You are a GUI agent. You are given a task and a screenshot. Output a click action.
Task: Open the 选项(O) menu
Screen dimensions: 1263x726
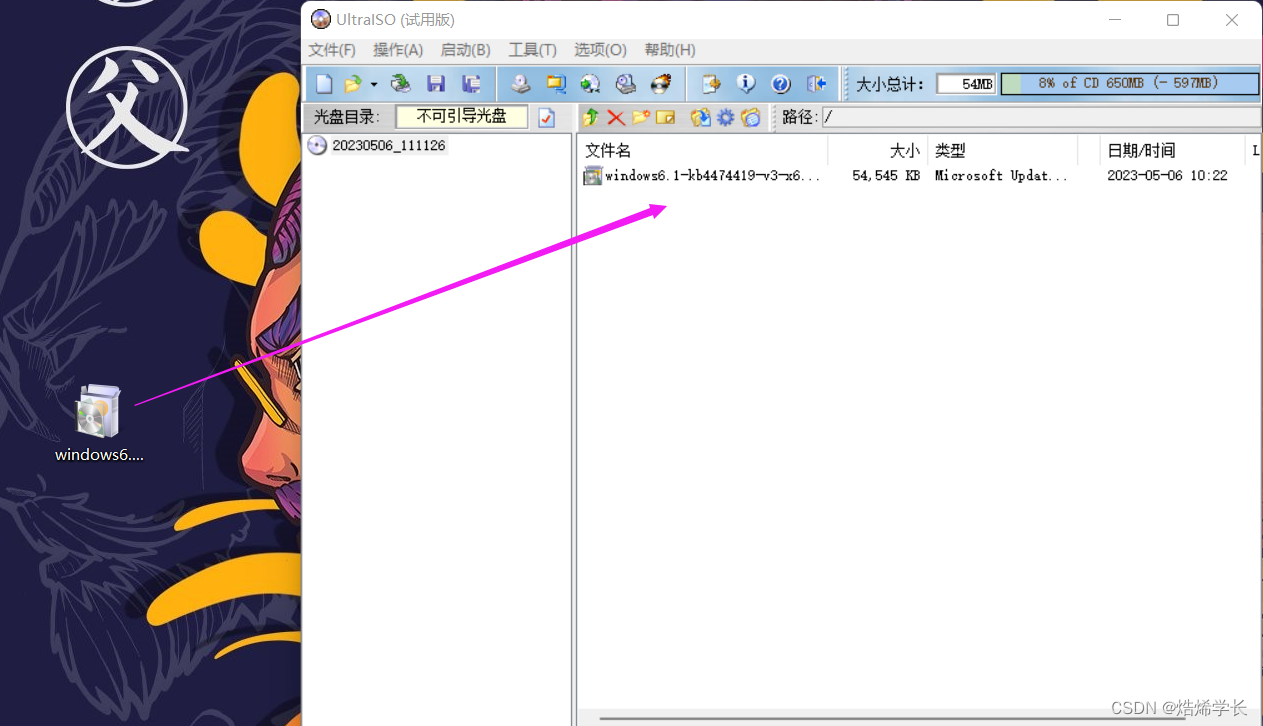coord(600,50)
